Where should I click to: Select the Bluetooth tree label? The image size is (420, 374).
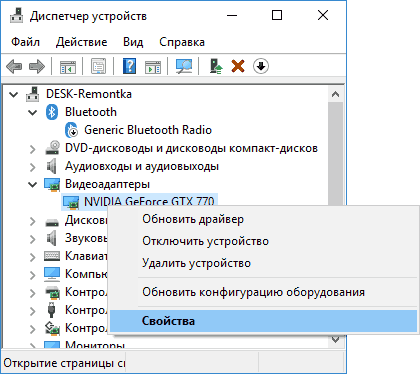pyautogui.click(x=91, y=112)
